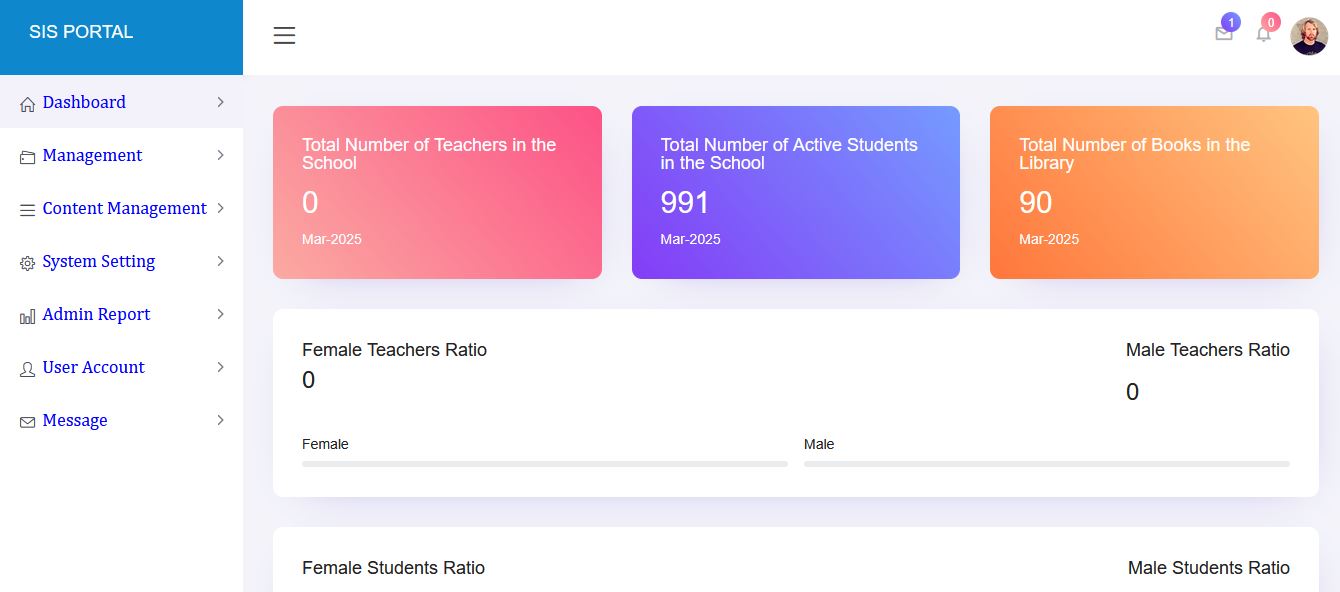The image size is (1340, 592).
Task: Open the user profile avatar picture
Action: (x=1309, y=36)
